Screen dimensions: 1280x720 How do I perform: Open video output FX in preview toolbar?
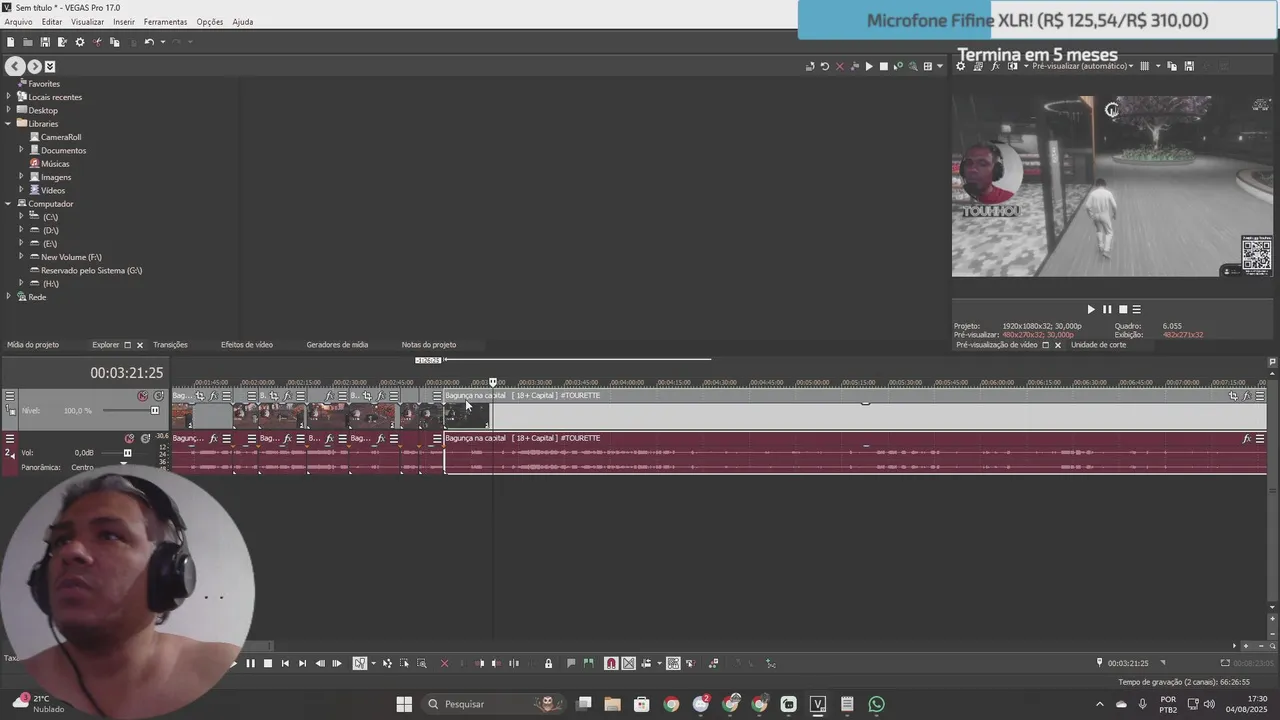[x=995, y=66]
